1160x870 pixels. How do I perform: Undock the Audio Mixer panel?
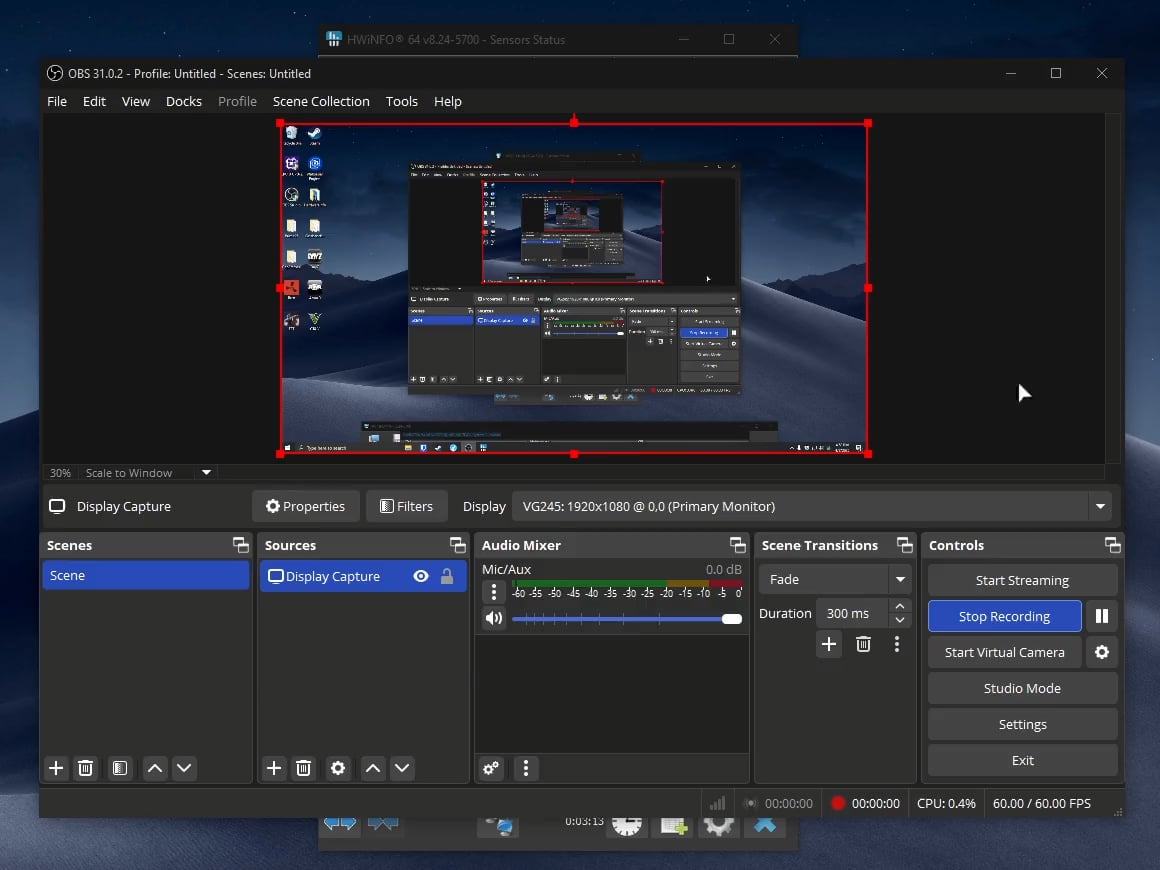tap(738, 545)
